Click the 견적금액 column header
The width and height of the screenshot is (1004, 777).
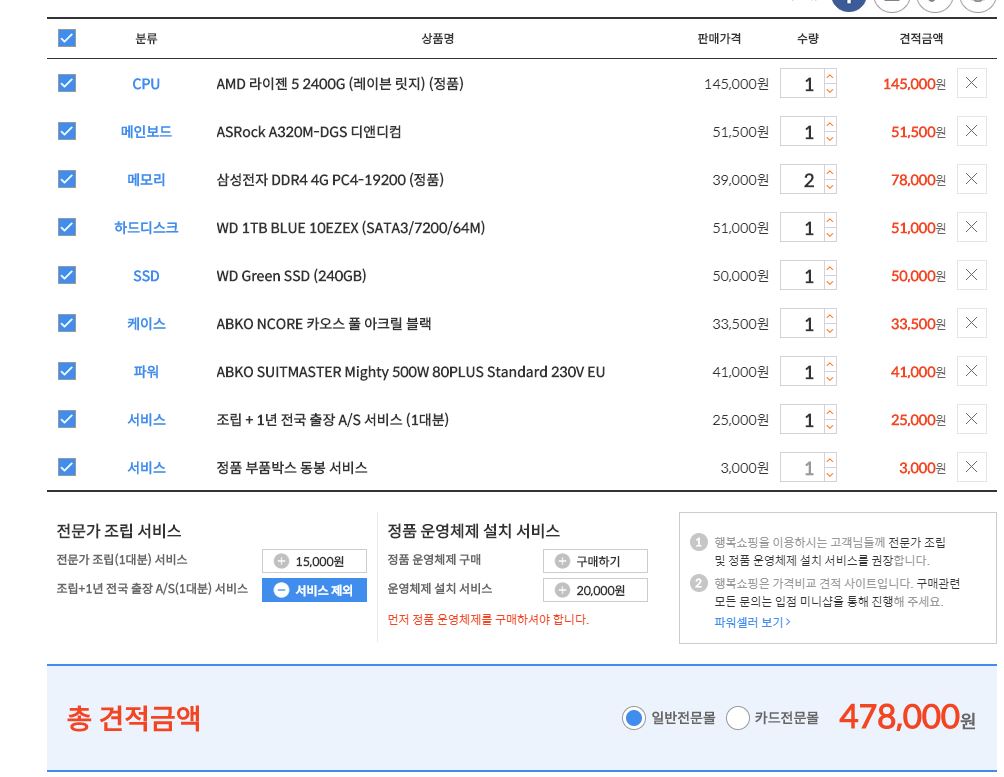[x=921, y=38]
